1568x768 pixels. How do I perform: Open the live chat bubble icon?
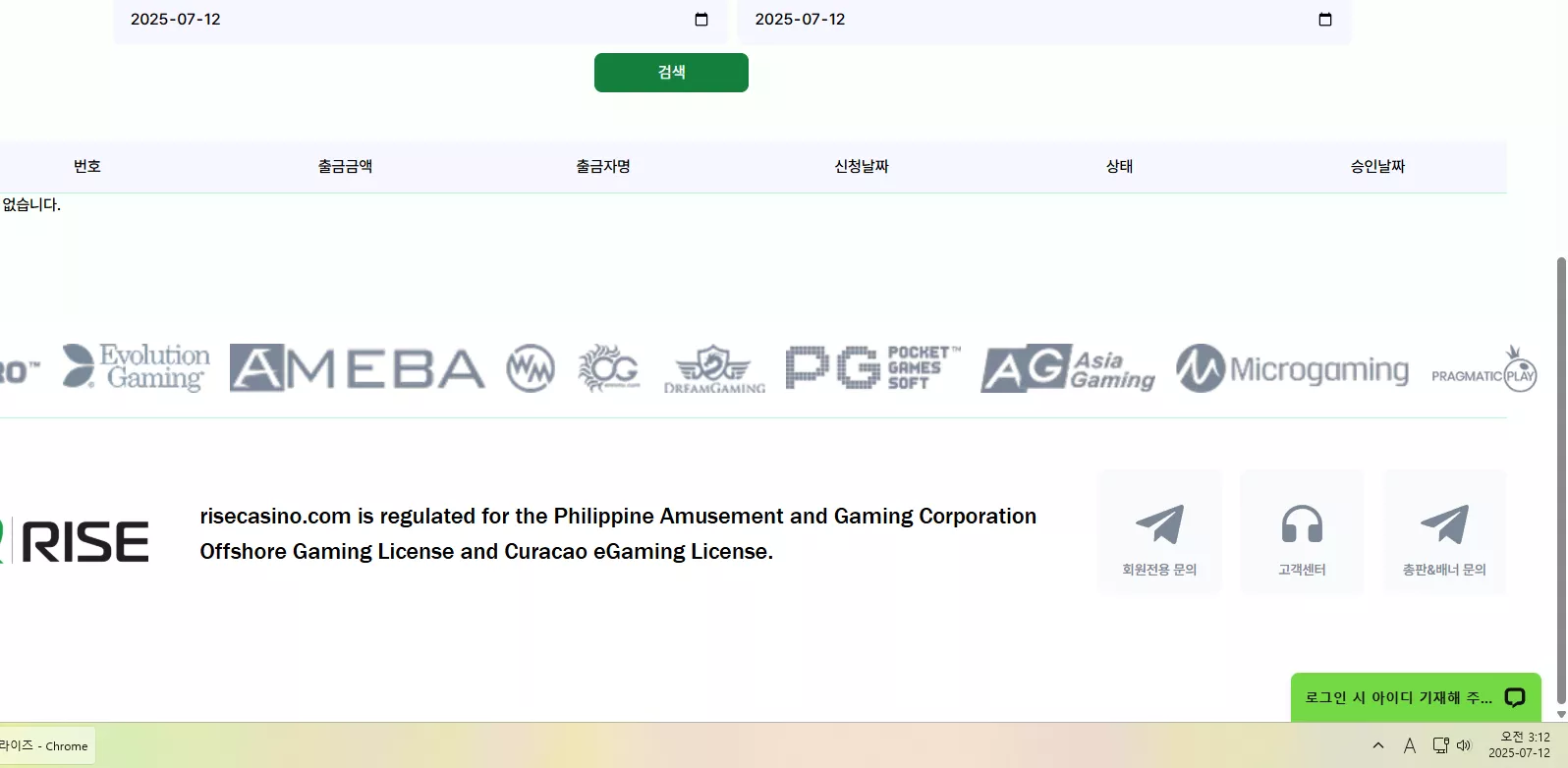(x=1515, y=697)
